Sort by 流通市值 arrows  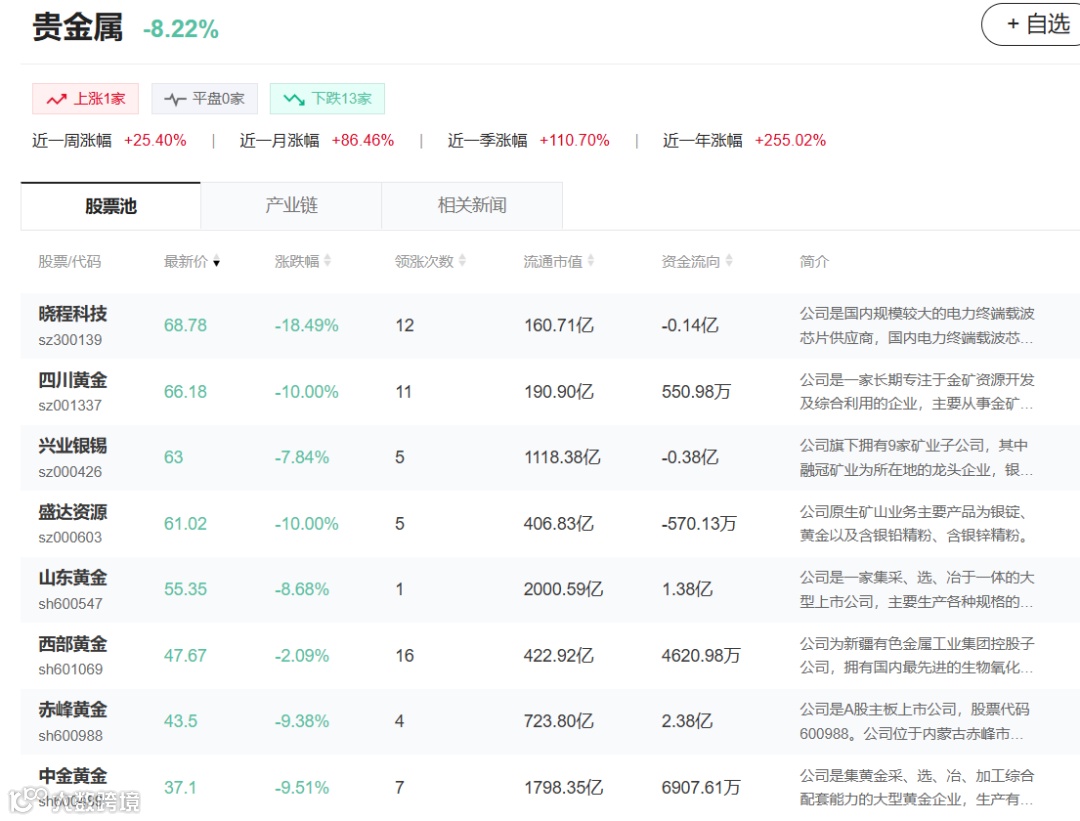pyautogui.click(x=591, y=261)
